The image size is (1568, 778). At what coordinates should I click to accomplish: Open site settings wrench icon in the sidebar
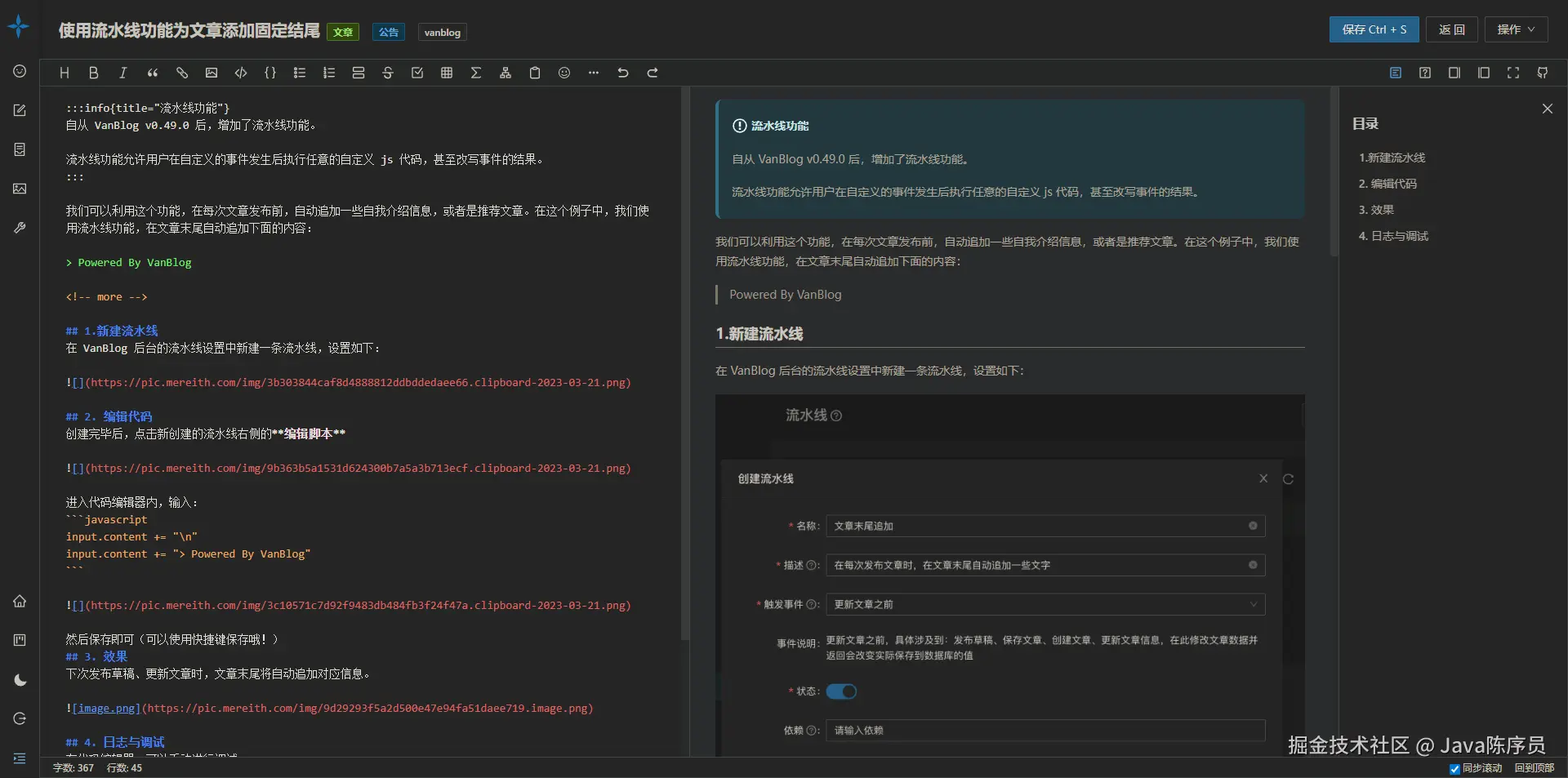click(x=20, y=228)
